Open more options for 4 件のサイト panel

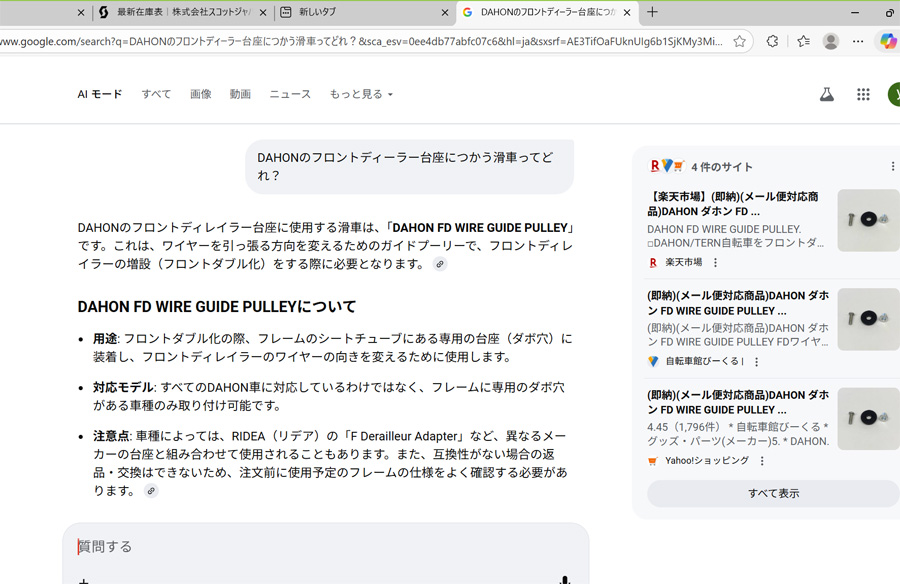pos(892,166)
